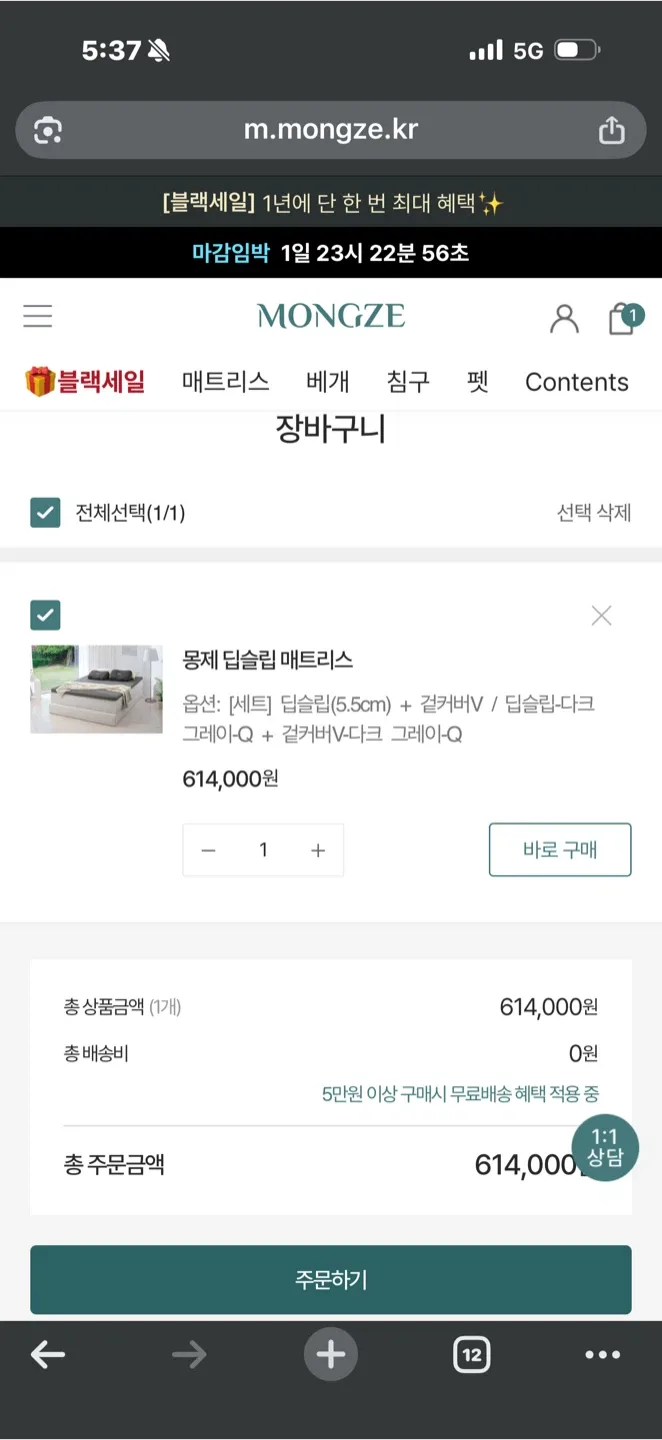Tap the Google Lens icon in address bar

[48, 131]
